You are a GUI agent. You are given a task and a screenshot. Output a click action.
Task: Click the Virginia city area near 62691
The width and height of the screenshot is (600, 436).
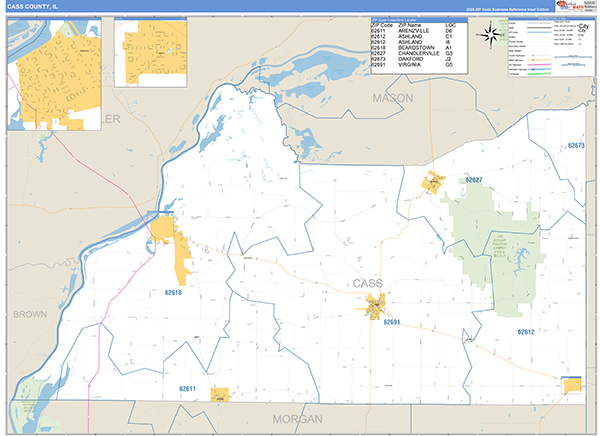pos(375,305)
